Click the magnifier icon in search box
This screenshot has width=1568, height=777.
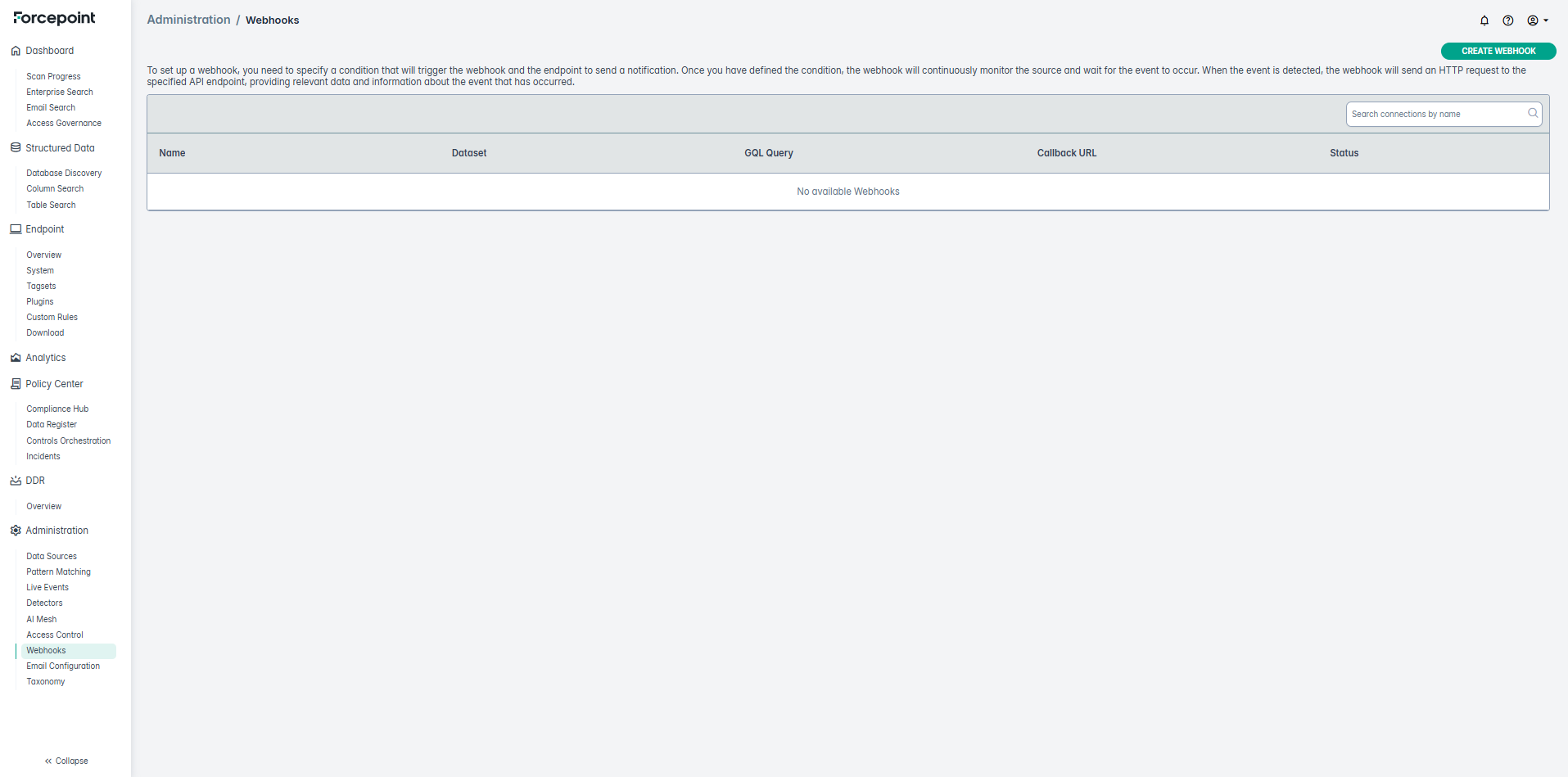1532,114
